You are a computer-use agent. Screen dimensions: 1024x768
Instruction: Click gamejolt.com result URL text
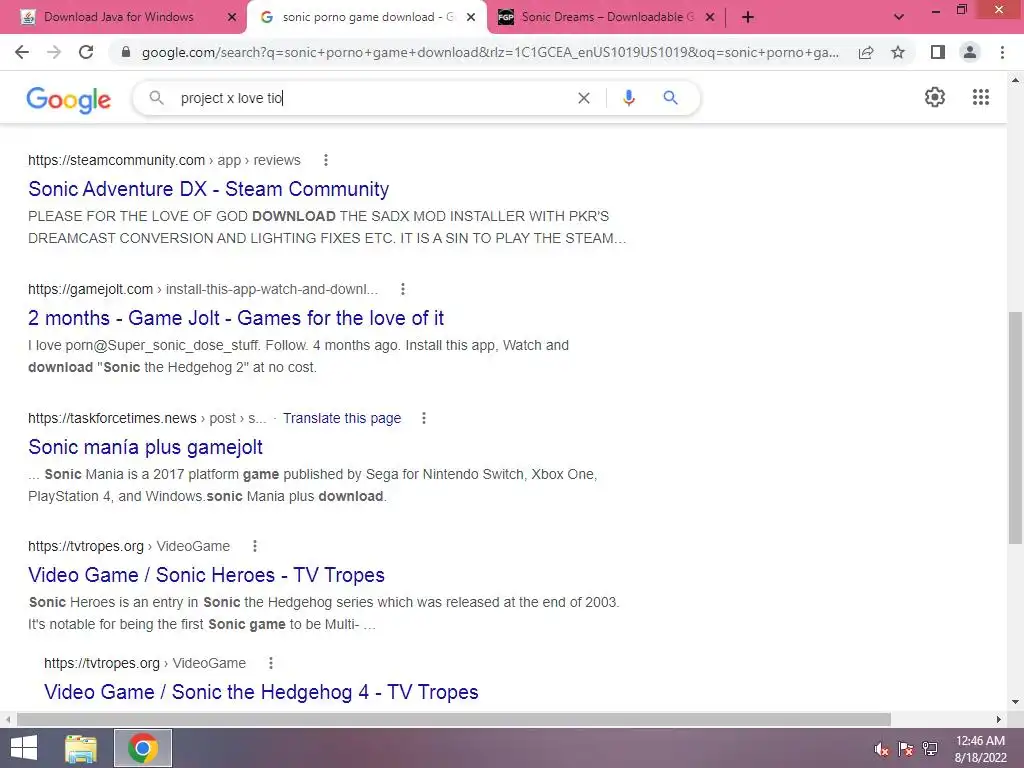pyautogui.click(x=90, y=289)
